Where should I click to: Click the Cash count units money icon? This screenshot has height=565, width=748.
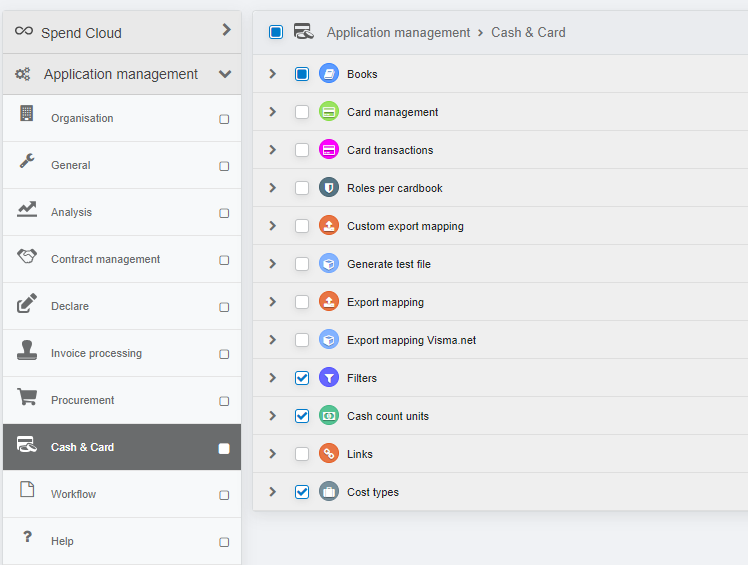tap(329, 416)
